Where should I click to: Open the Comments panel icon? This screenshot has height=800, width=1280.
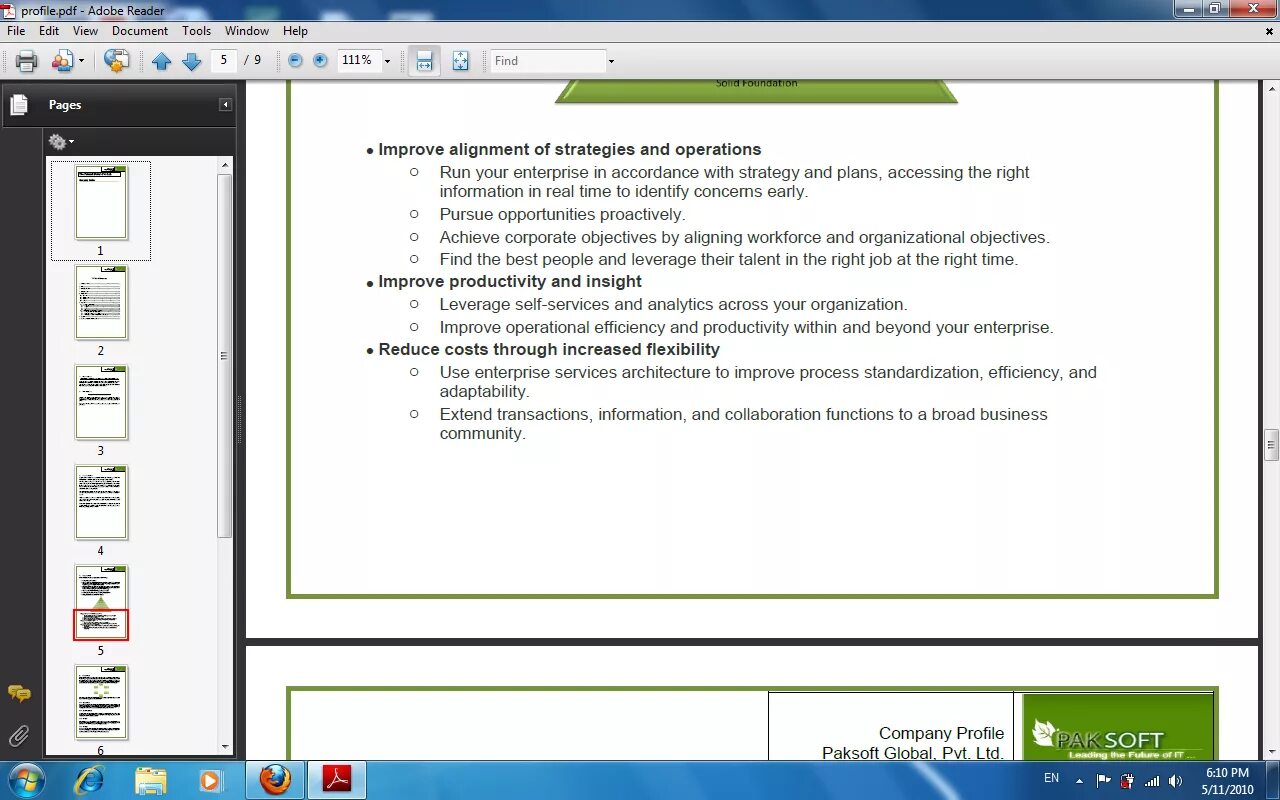[19, 693]
